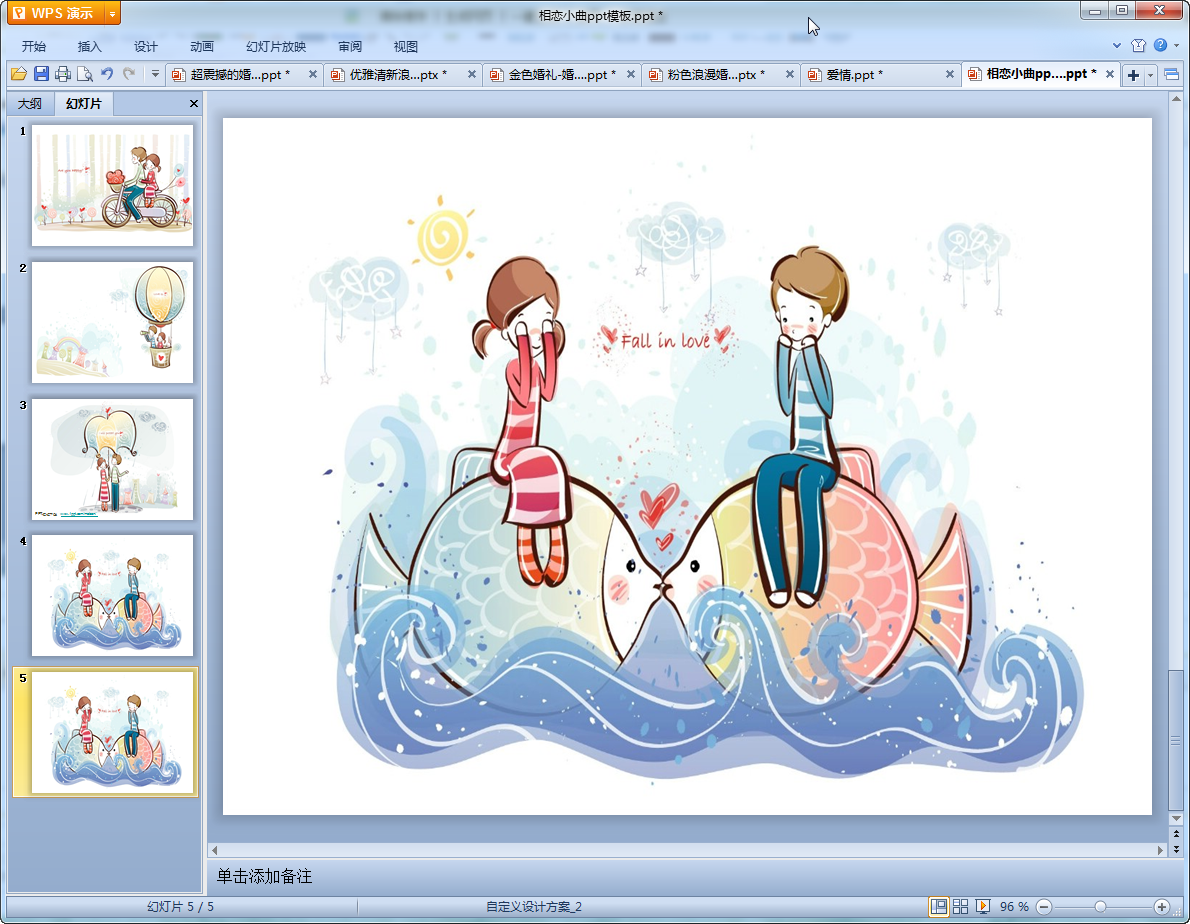Image resolution: width=1190 pixels, height=924 pixels.
Task: Switch to Slide Sorter view
Action: point(961,906)
